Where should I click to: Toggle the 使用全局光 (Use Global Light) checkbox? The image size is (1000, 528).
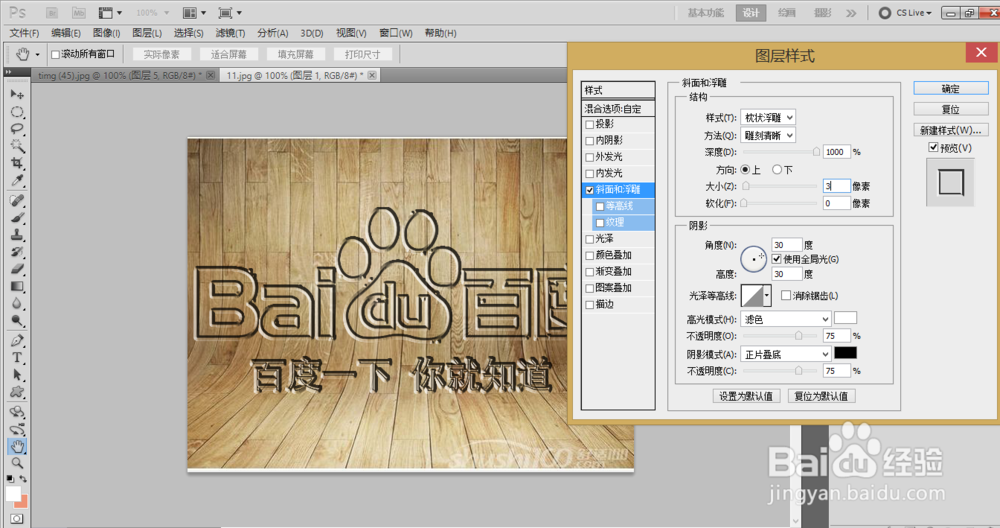tap(776, 259)
